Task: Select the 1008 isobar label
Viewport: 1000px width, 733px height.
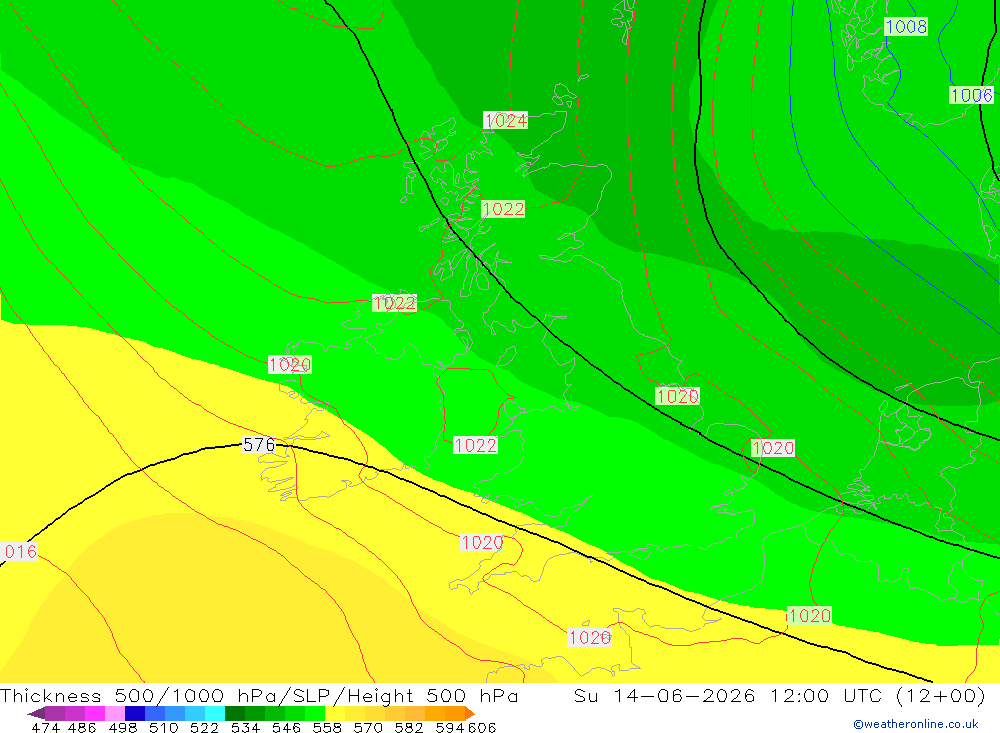Action: (906, 26)
